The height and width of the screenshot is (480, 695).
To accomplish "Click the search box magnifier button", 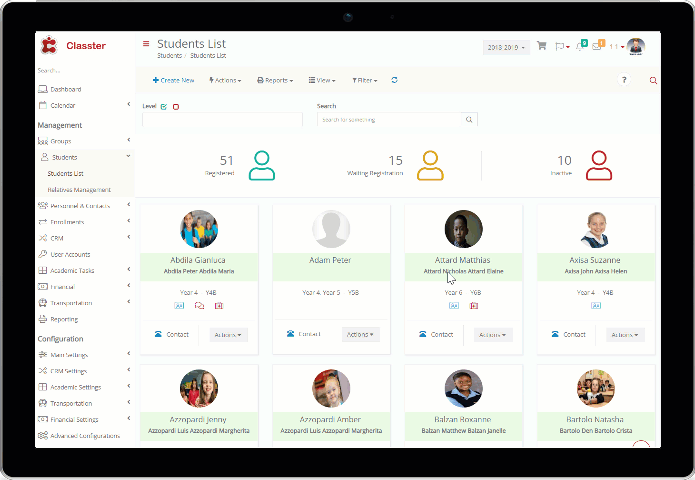I will click(469, 119).
